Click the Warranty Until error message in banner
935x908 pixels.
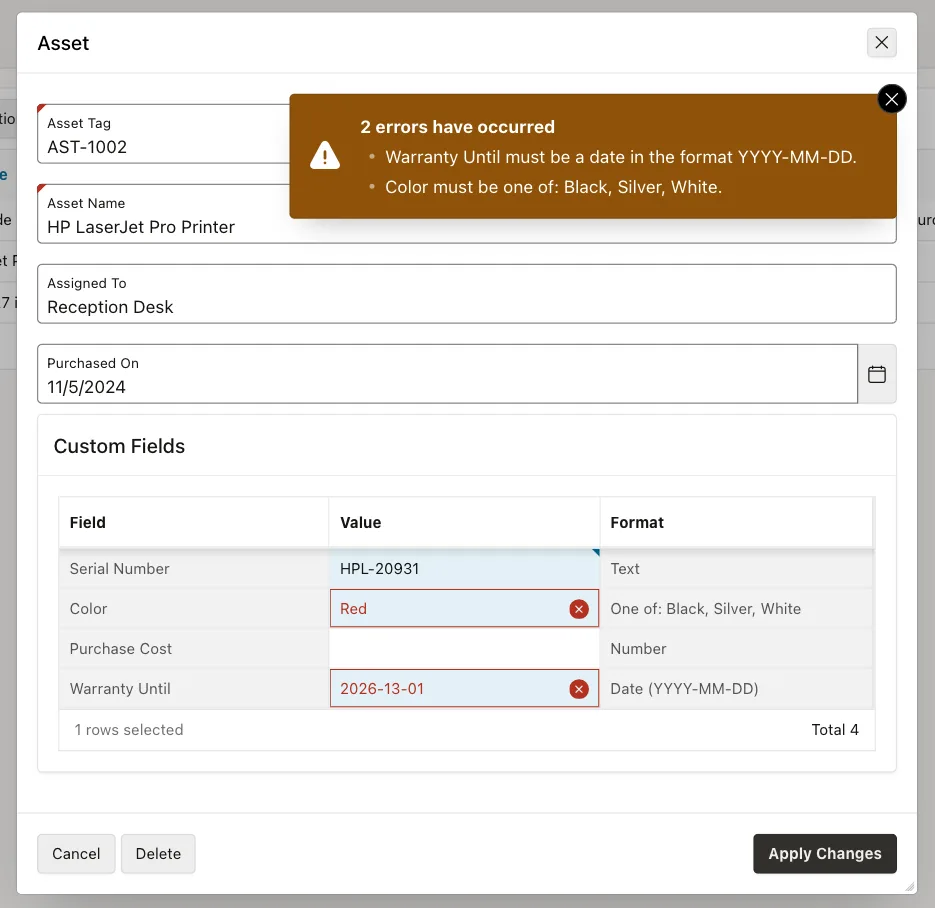click(620, 157)
